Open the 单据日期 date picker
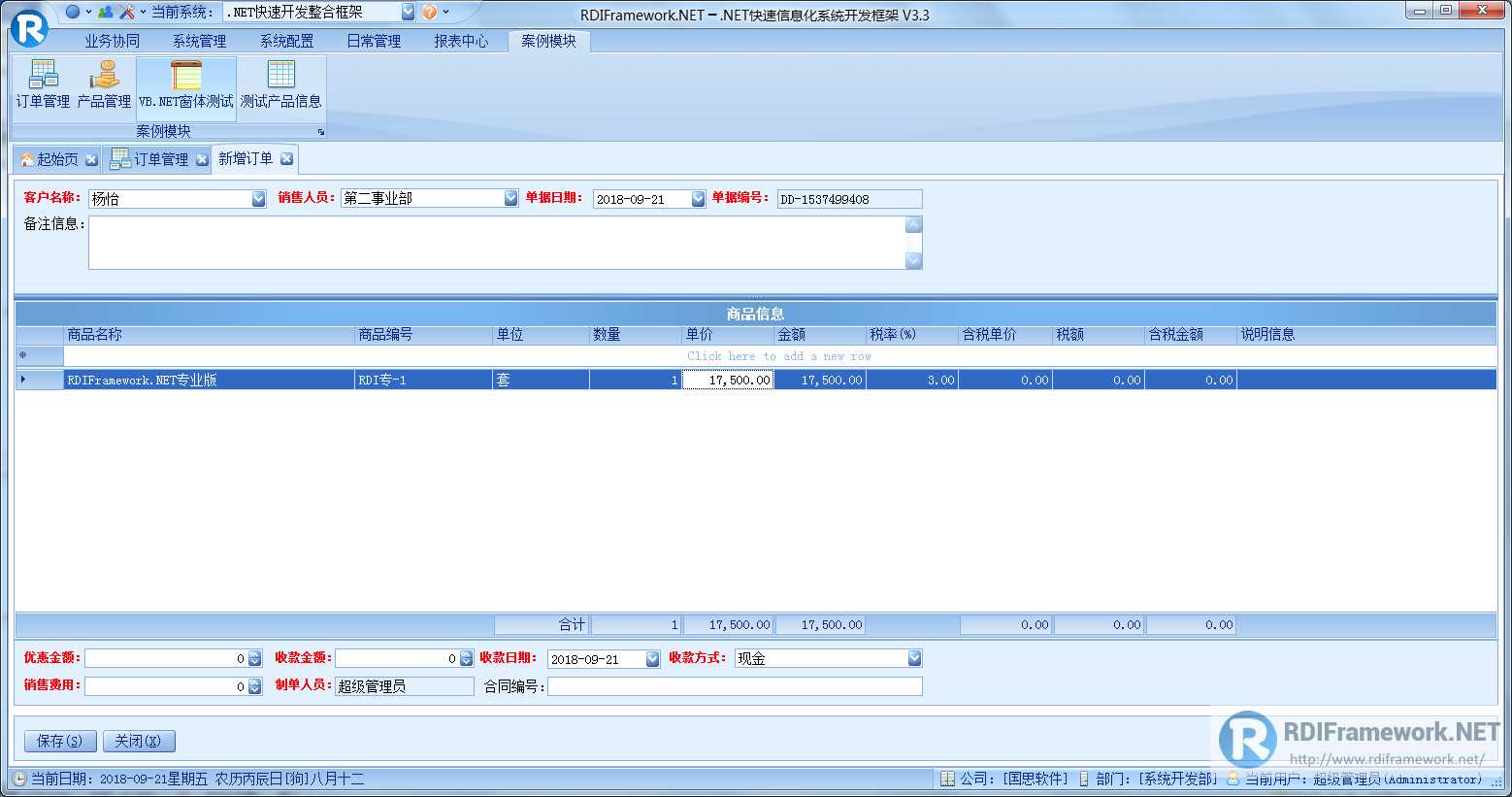Screen dimensions: 1512x797 coord(698,199)
